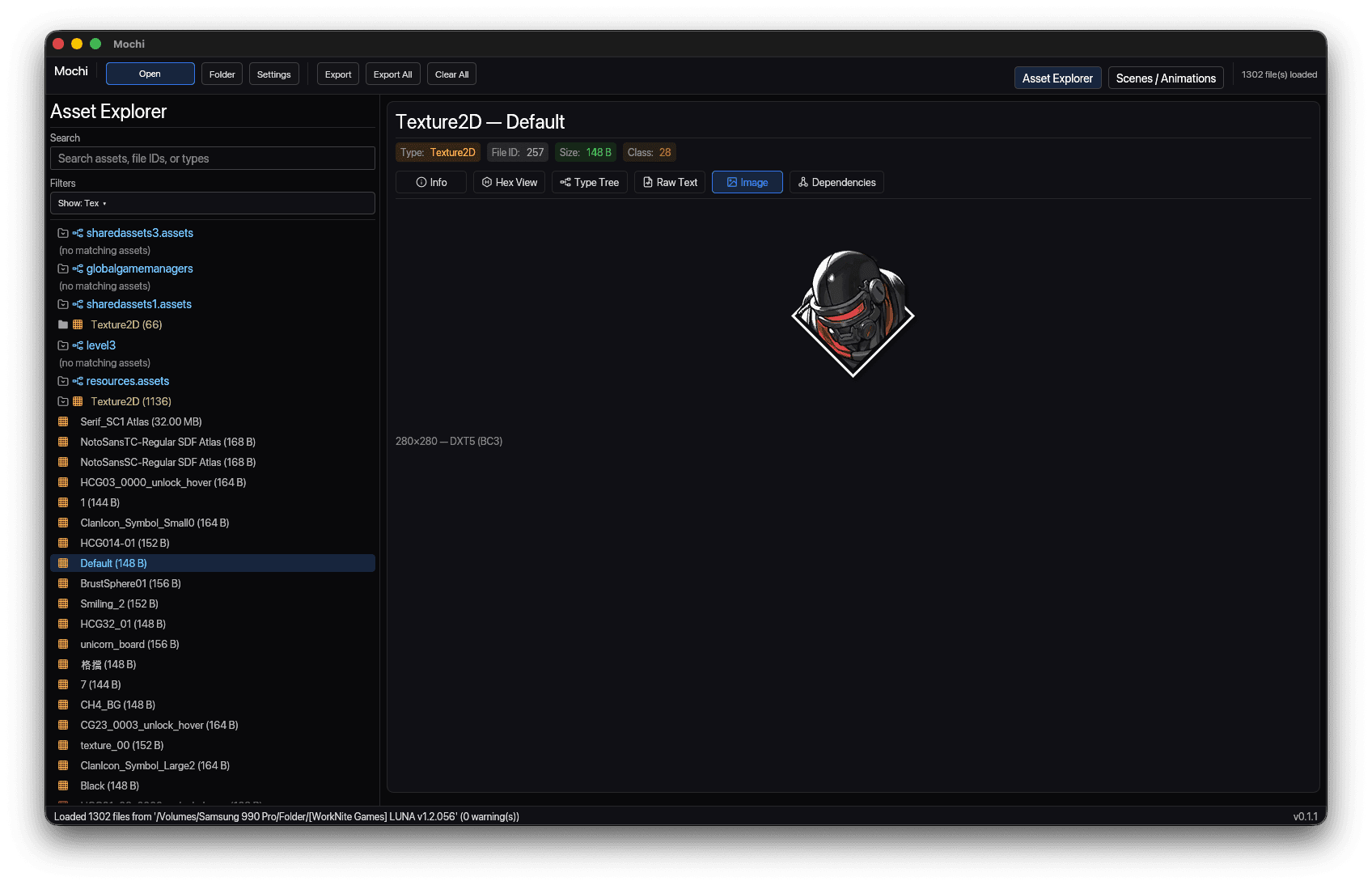Click Clear All button

(x=451, y=74)
